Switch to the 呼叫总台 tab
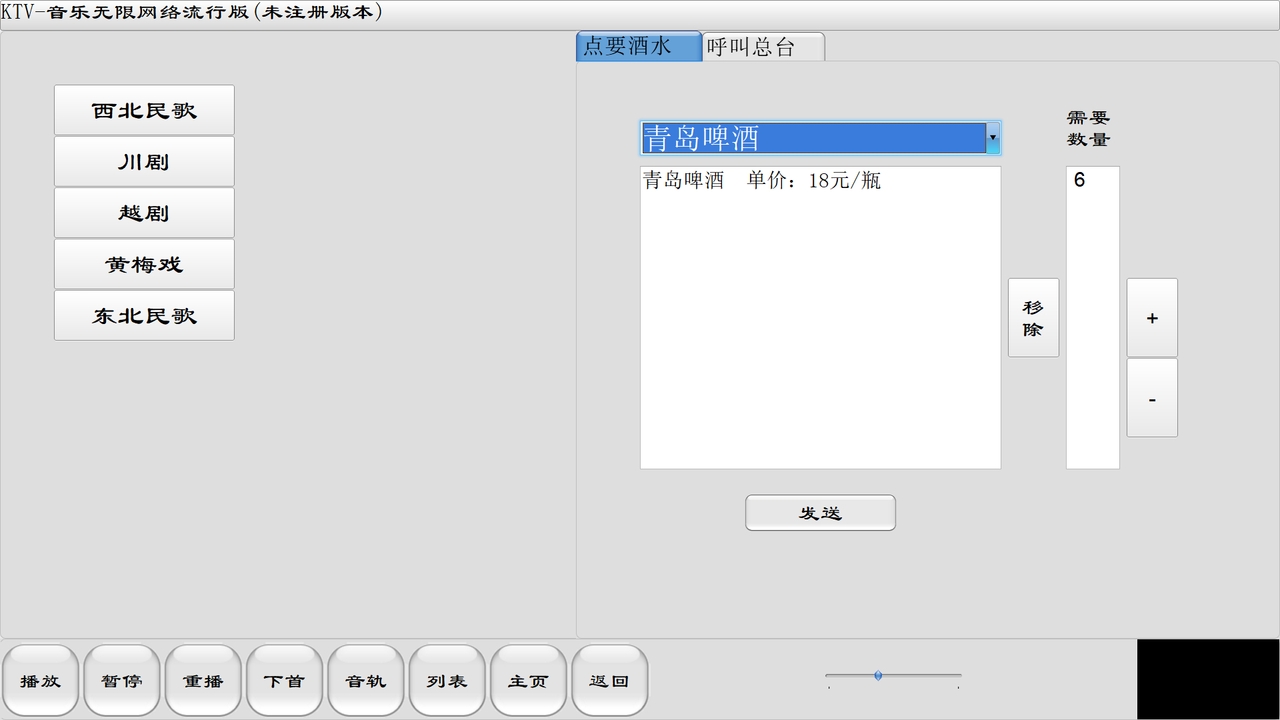Image resolution: width=1280 pixels, height=720 pixels. 763,45
